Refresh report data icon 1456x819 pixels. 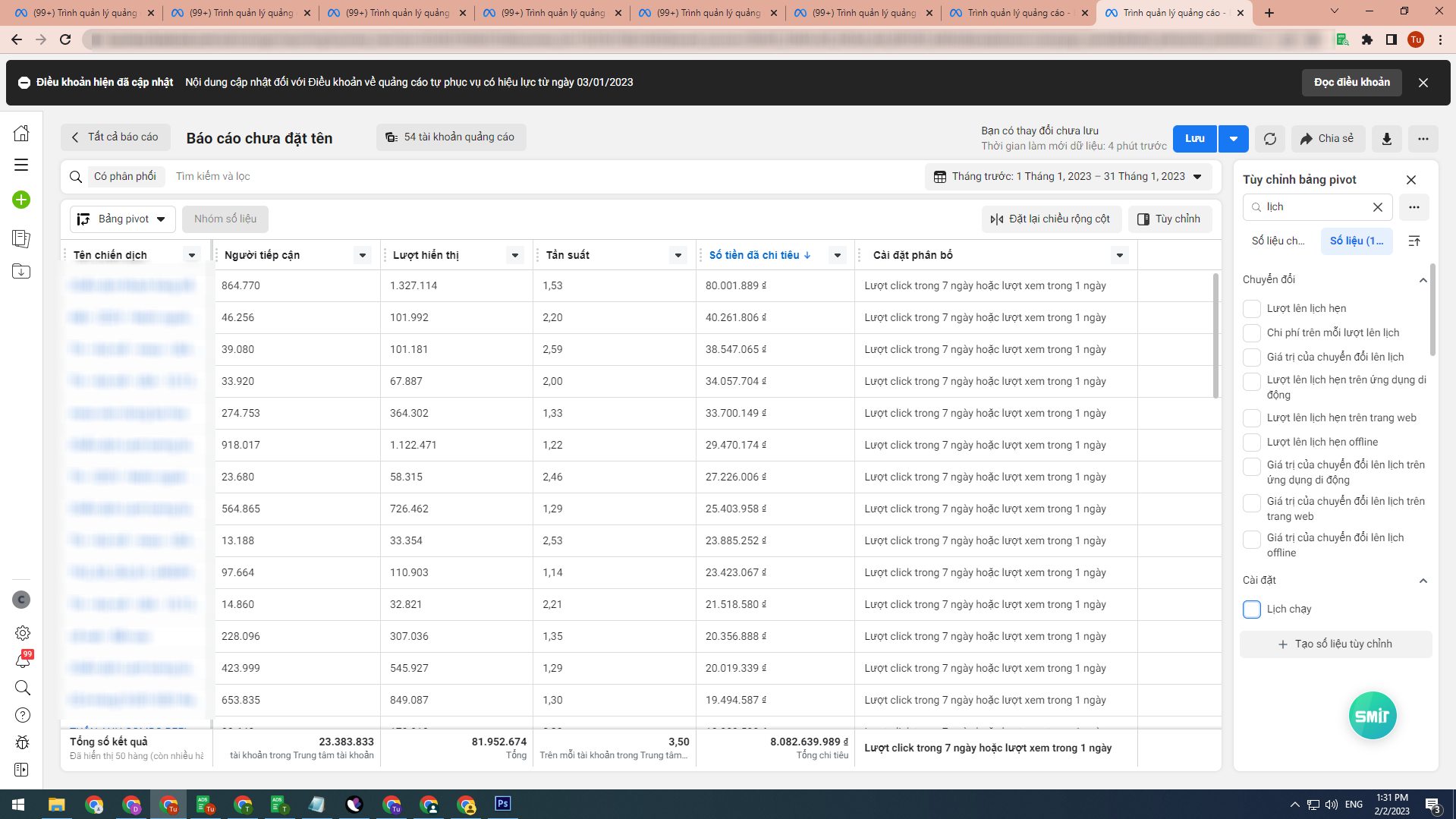click(x=1270, y=139)
